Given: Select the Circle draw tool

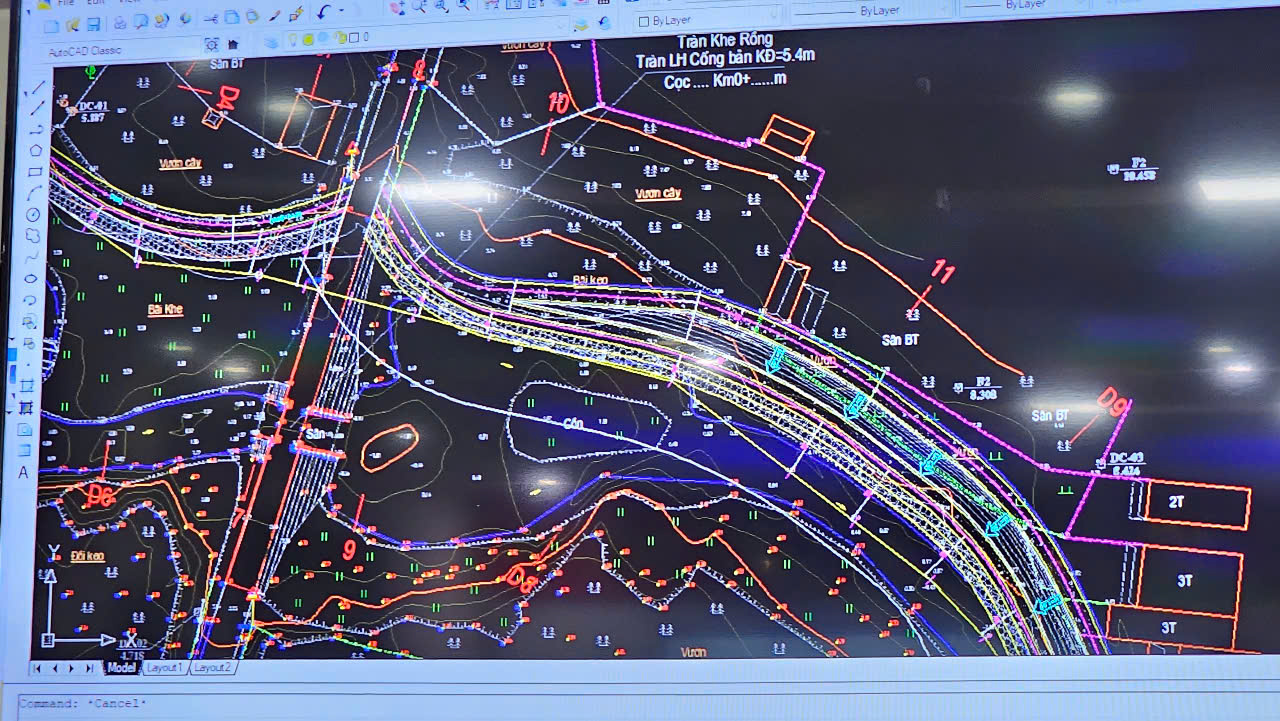Looking at the screenshot, I should click(33, 214).
